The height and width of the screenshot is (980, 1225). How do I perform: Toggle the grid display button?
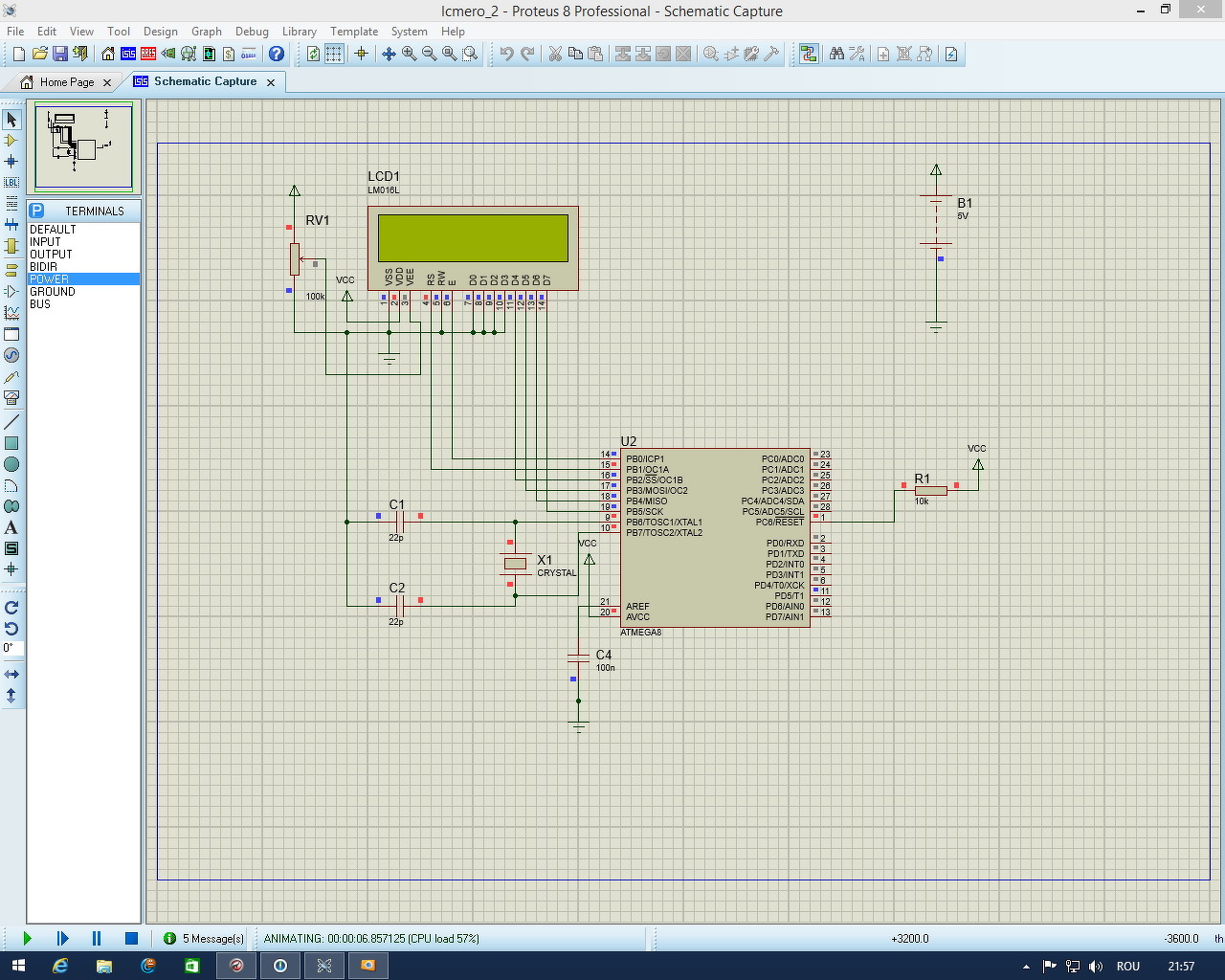click(334, 55)
